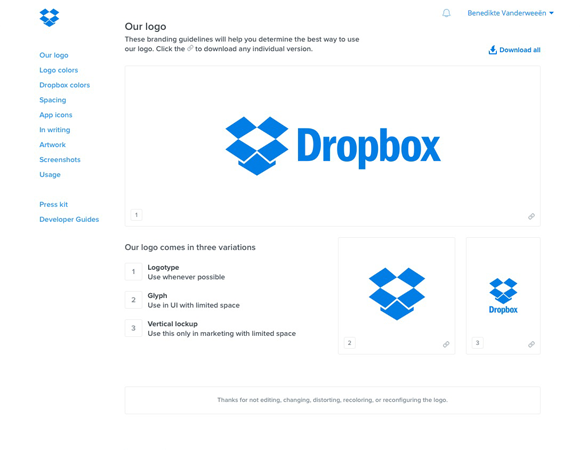Click the vertical lockup logo image on card 3
This screenshot has width=580, height=450.
503,296
